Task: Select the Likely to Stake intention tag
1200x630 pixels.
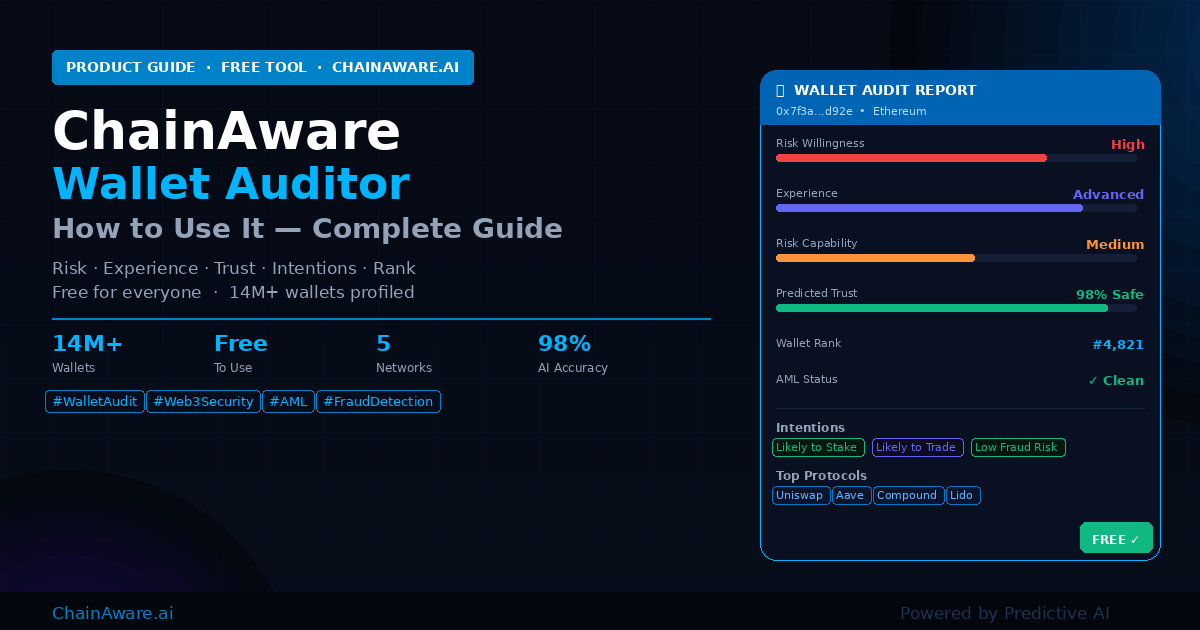Action: [816, 448]
